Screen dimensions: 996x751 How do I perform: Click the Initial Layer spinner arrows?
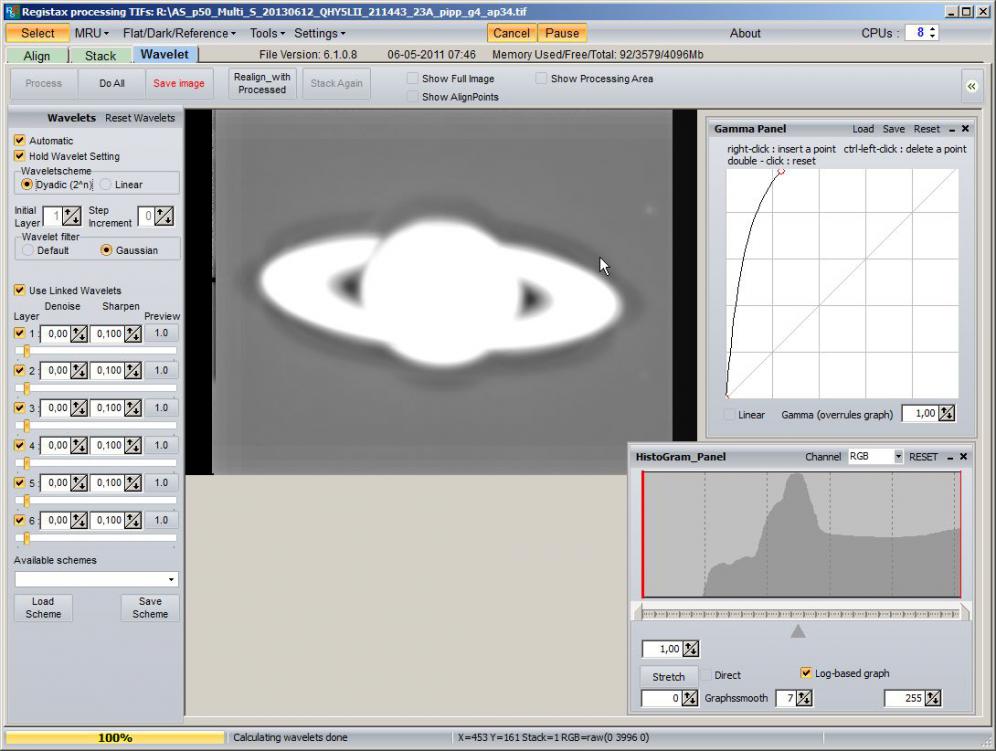pos(72,216)
